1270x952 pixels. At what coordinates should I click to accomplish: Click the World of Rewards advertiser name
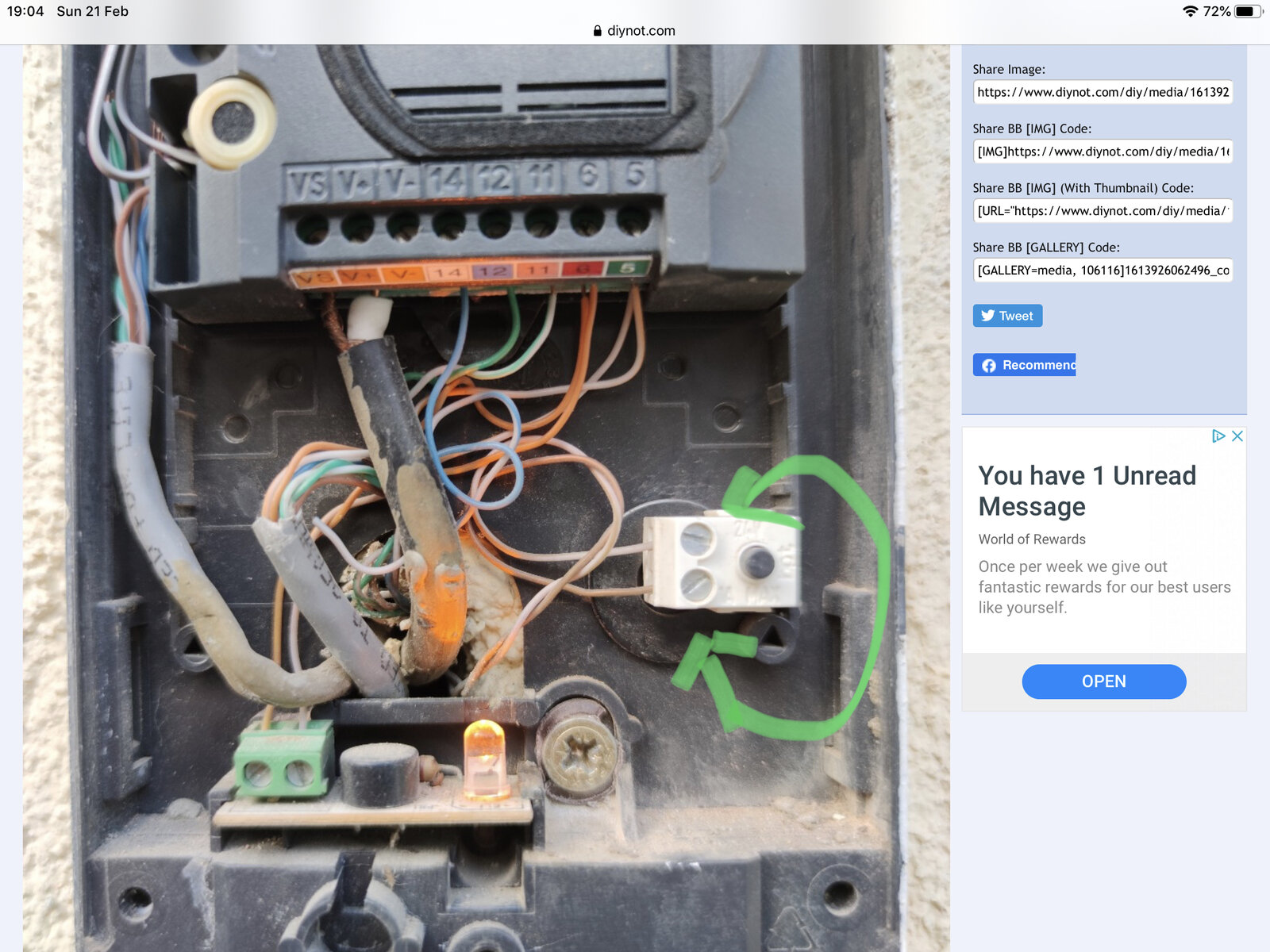tap(1032, 539)
